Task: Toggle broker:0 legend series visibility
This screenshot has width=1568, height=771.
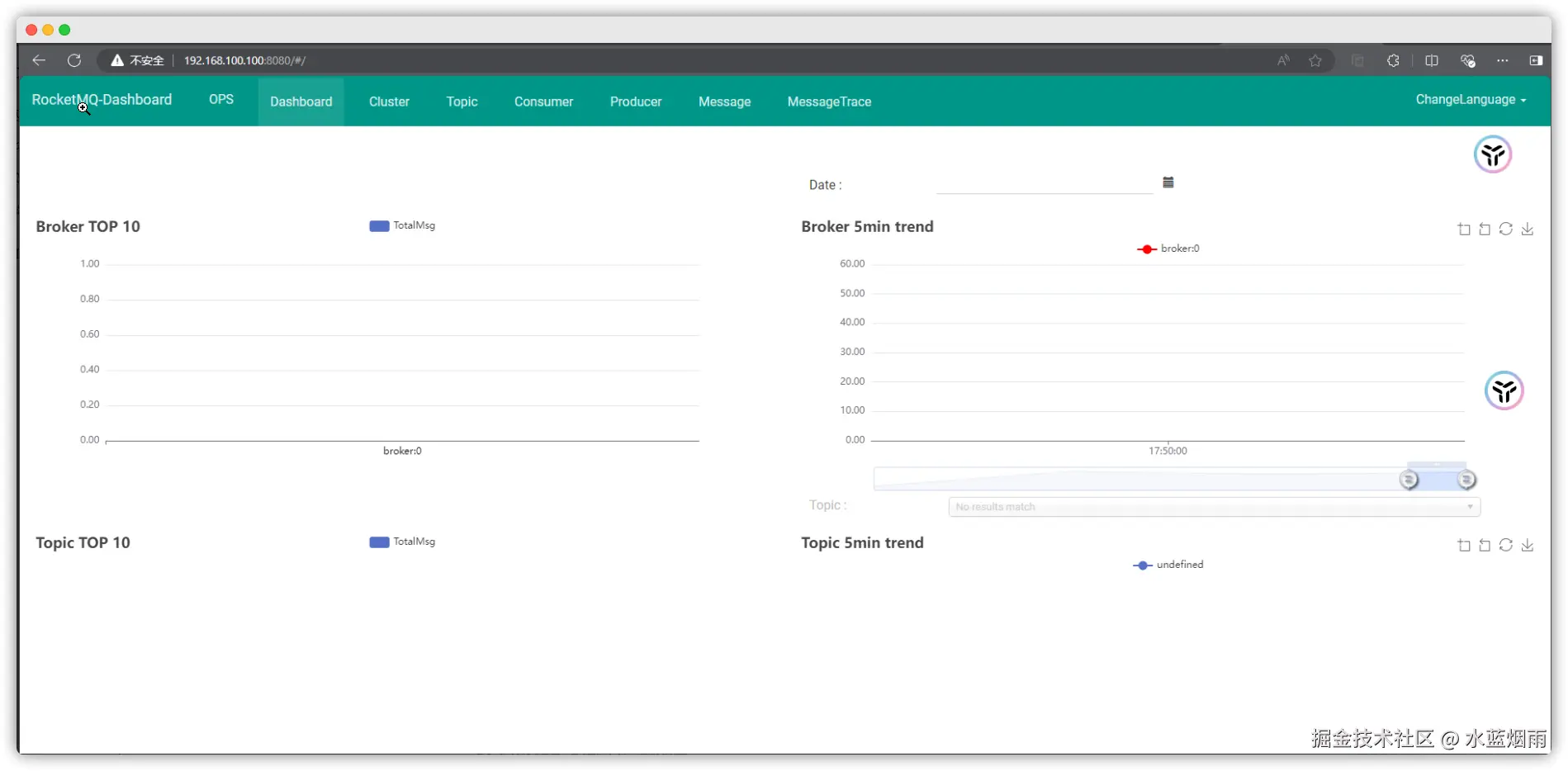Action: tap(1168, 248)
